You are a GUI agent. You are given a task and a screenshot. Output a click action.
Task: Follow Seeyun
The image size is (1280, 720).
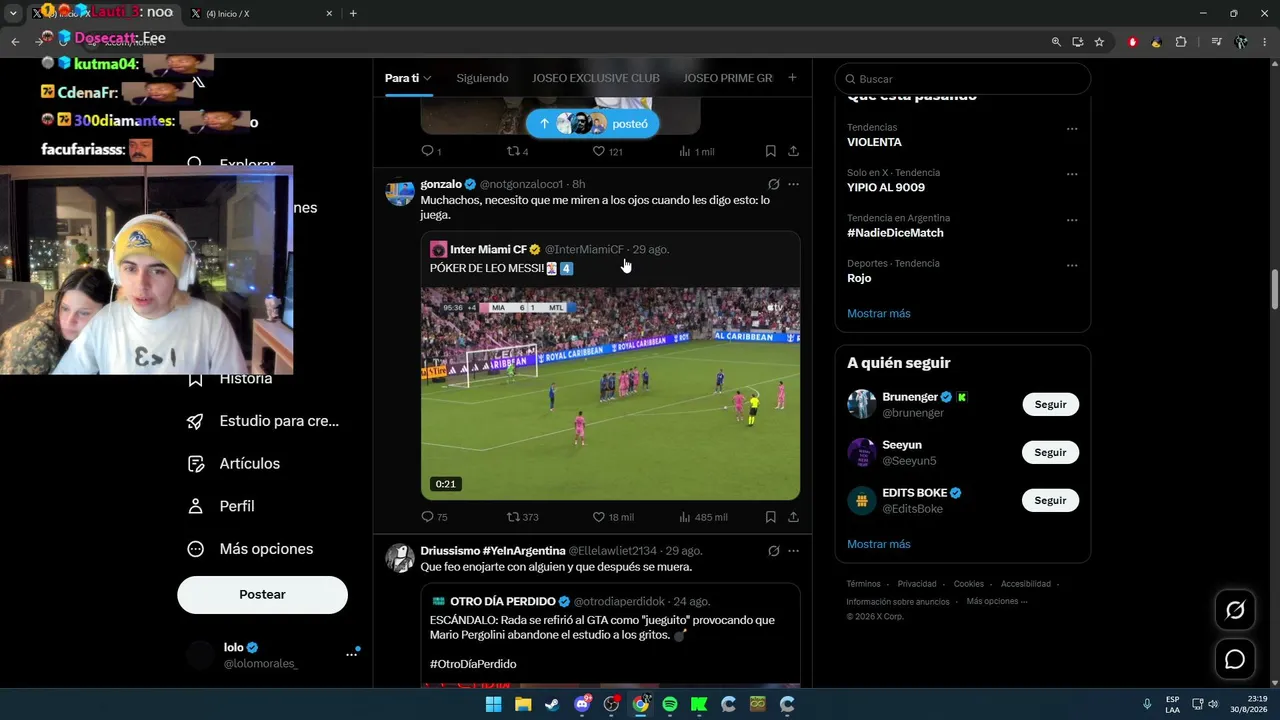[x=1050, y=452]
